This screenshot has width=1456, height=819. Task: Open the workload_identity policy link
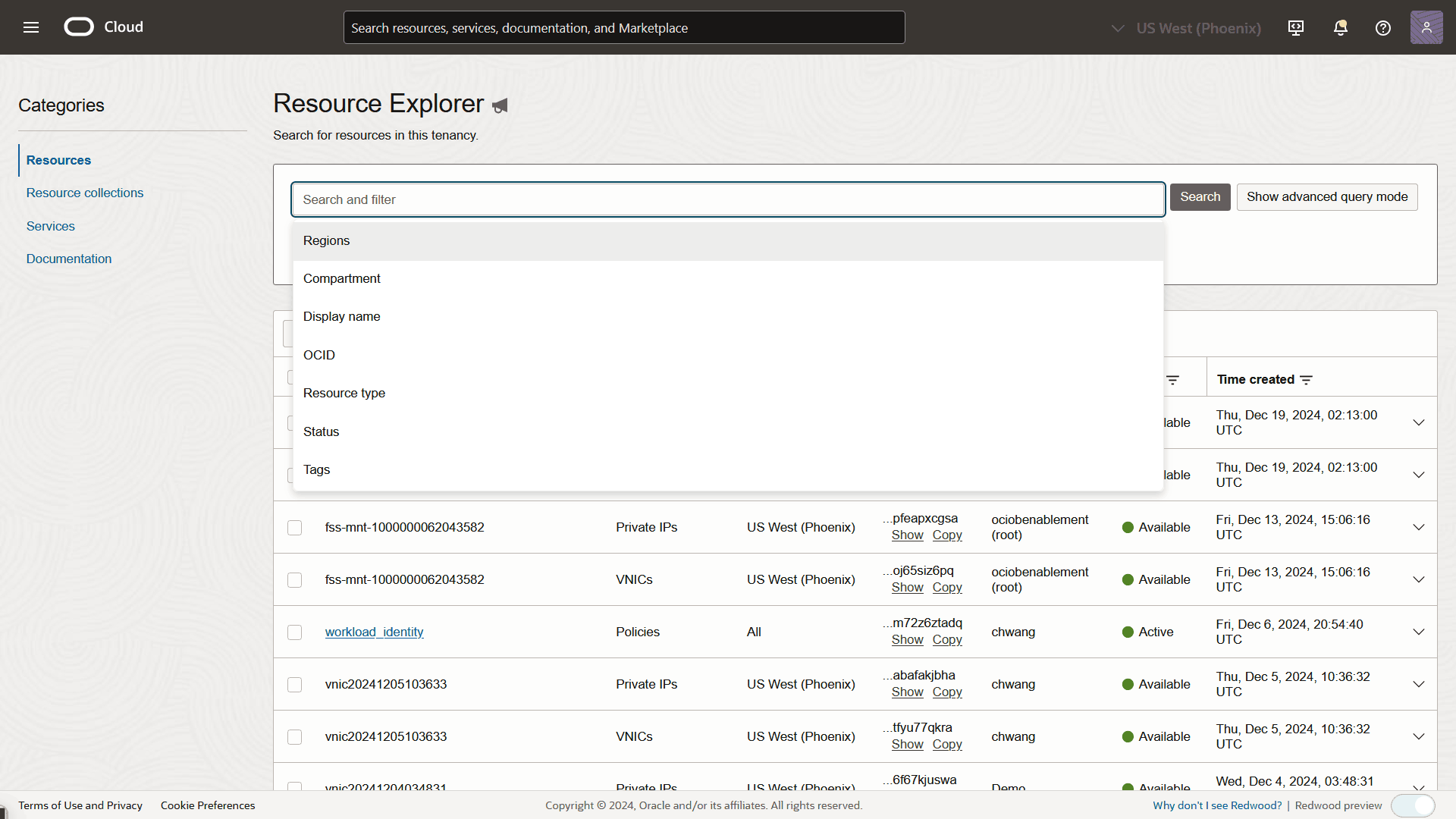coord(374,632)
